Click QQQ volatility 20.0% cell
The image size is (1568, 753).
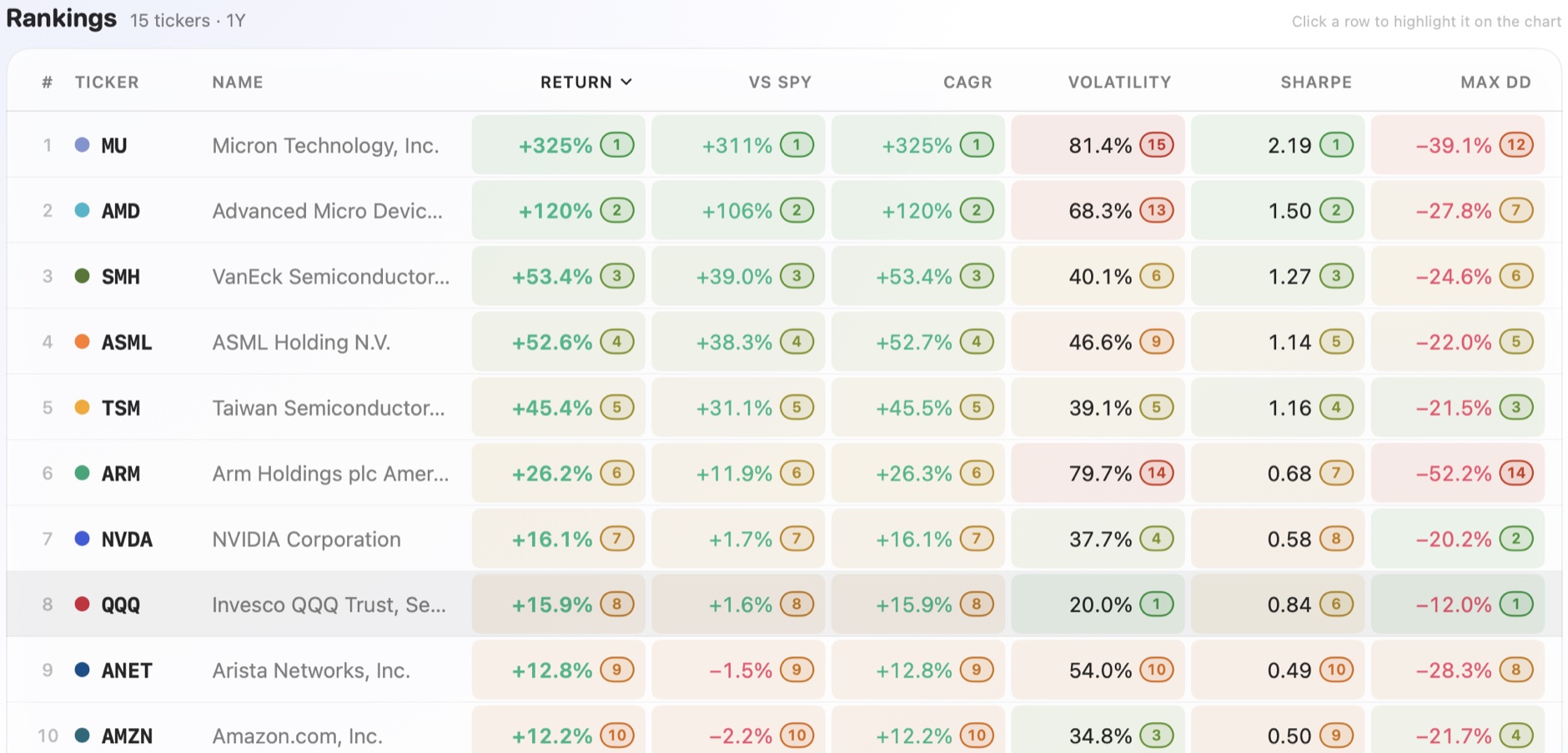1098,605
